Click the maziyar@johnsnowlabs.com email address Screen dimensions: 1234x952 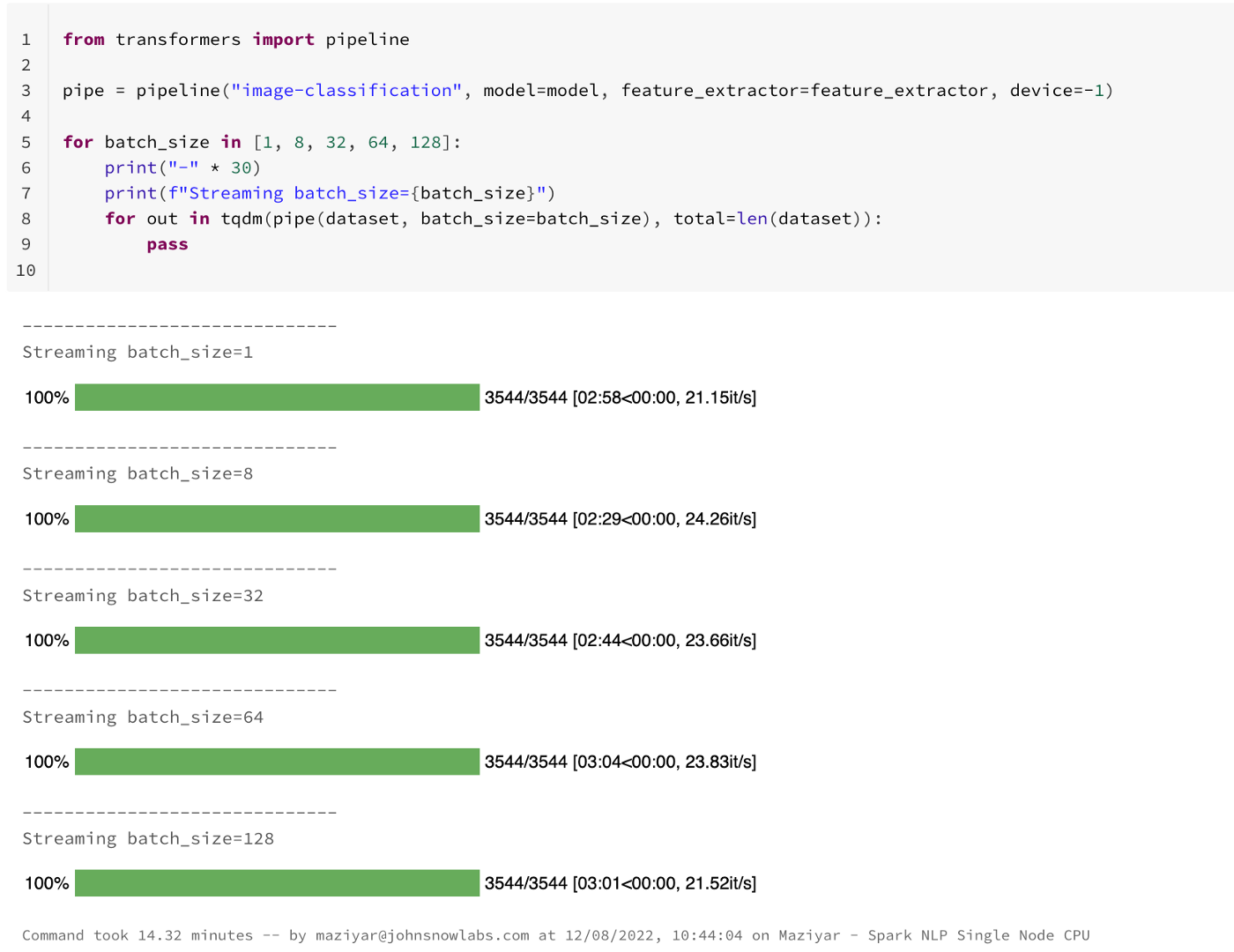click(x=422, y=936)
